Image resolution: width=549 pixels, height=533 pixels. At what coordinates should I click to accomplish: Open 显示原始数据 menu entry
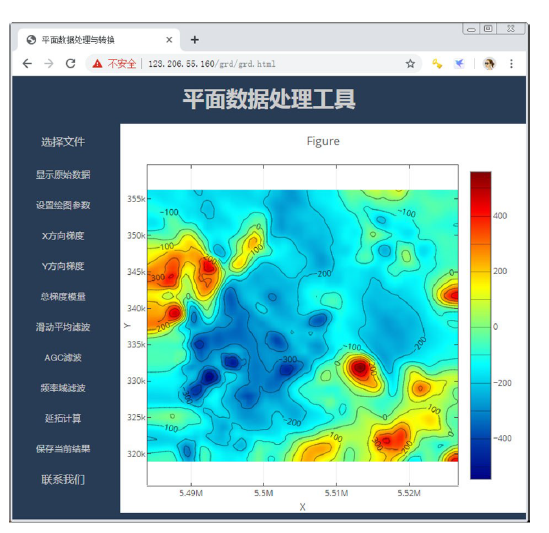[63, 174]
